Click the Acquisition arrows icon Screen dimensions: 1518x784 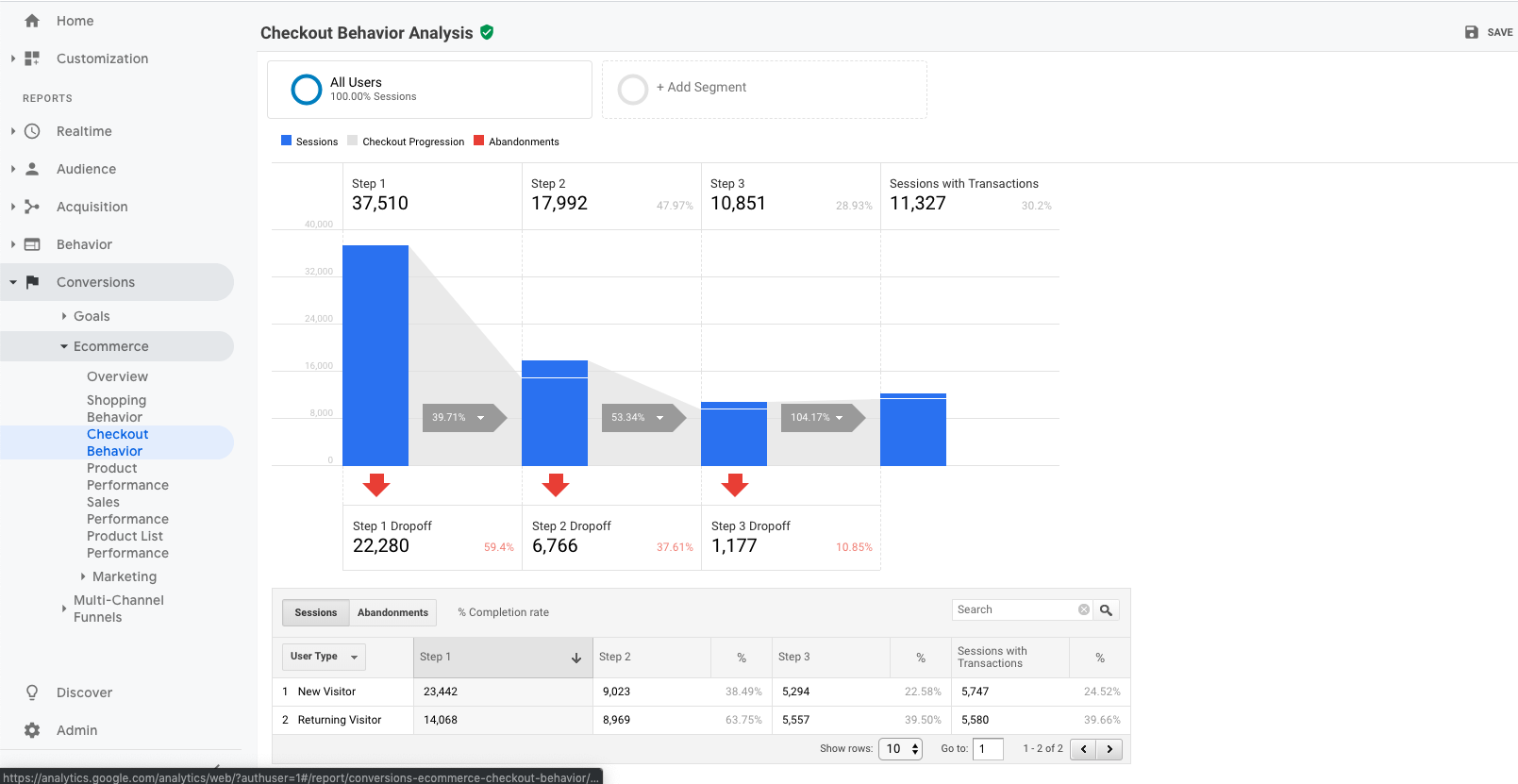(32, 207)
